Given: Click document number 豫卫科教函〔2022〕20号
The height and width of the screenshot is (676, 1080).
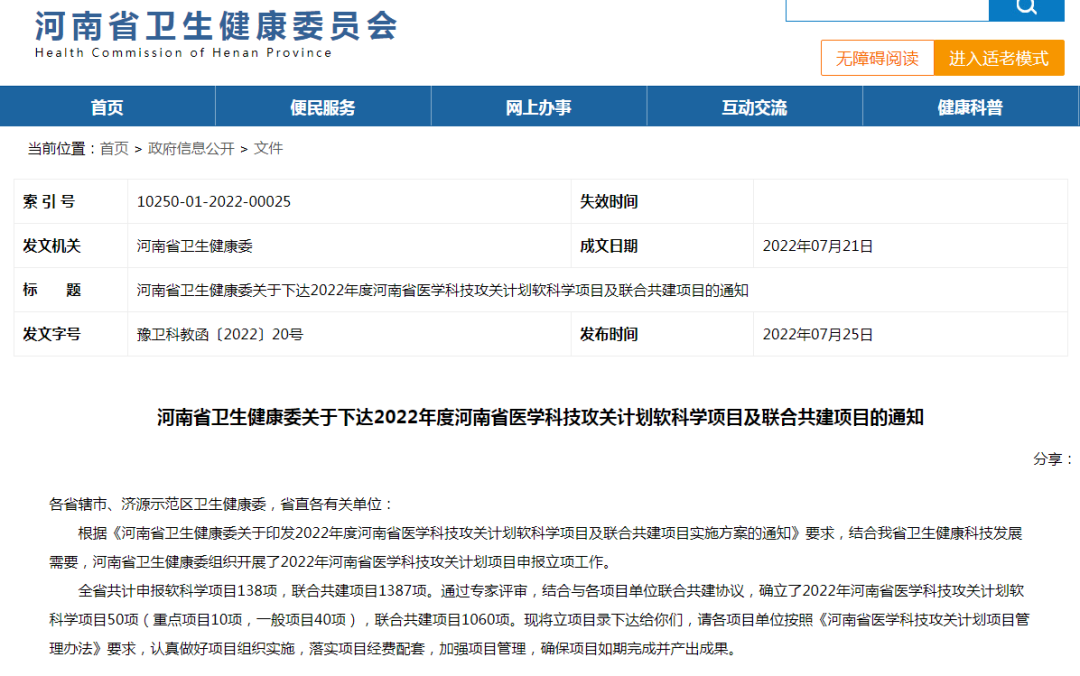Looking at the screenshot, I should pyautogui.click(x=220, y=334).
